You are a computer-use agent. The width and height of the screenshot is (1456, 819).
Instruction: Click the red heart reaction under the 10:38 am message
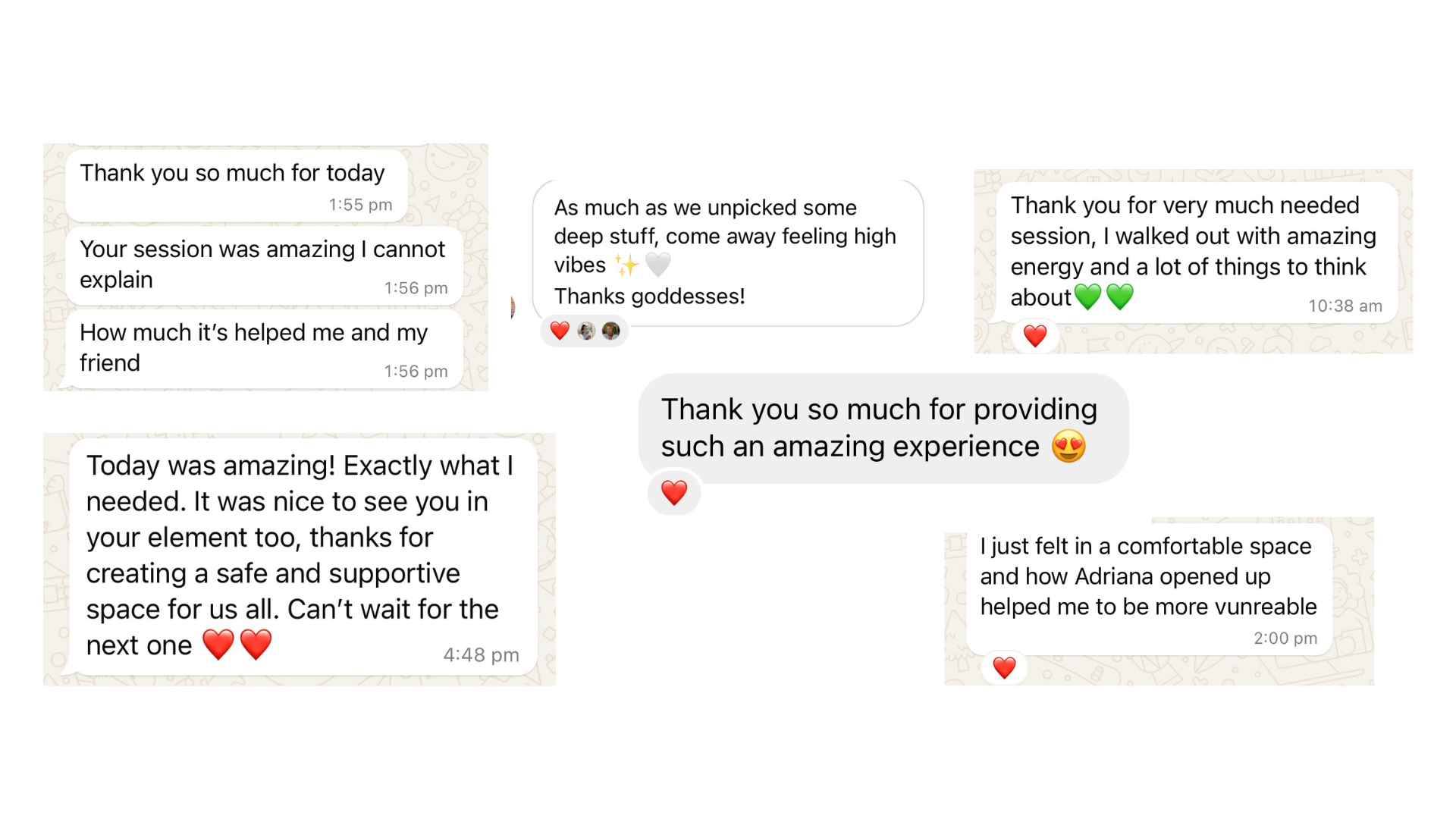1034,335
